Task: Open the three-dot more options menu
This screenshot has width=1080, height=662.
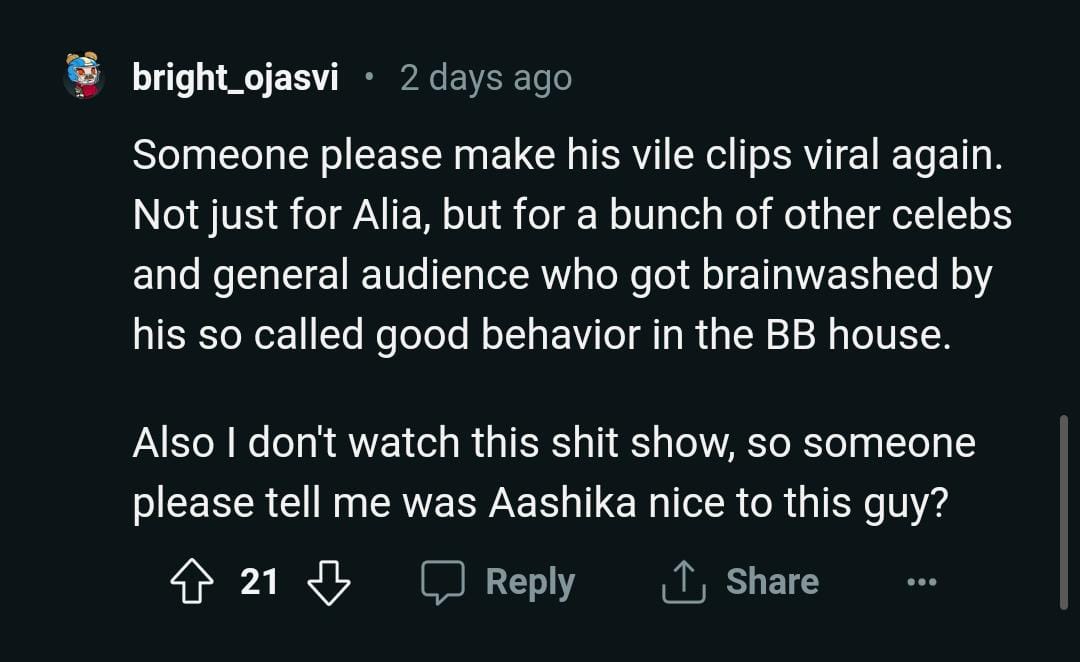Action: tap(921, 582)
